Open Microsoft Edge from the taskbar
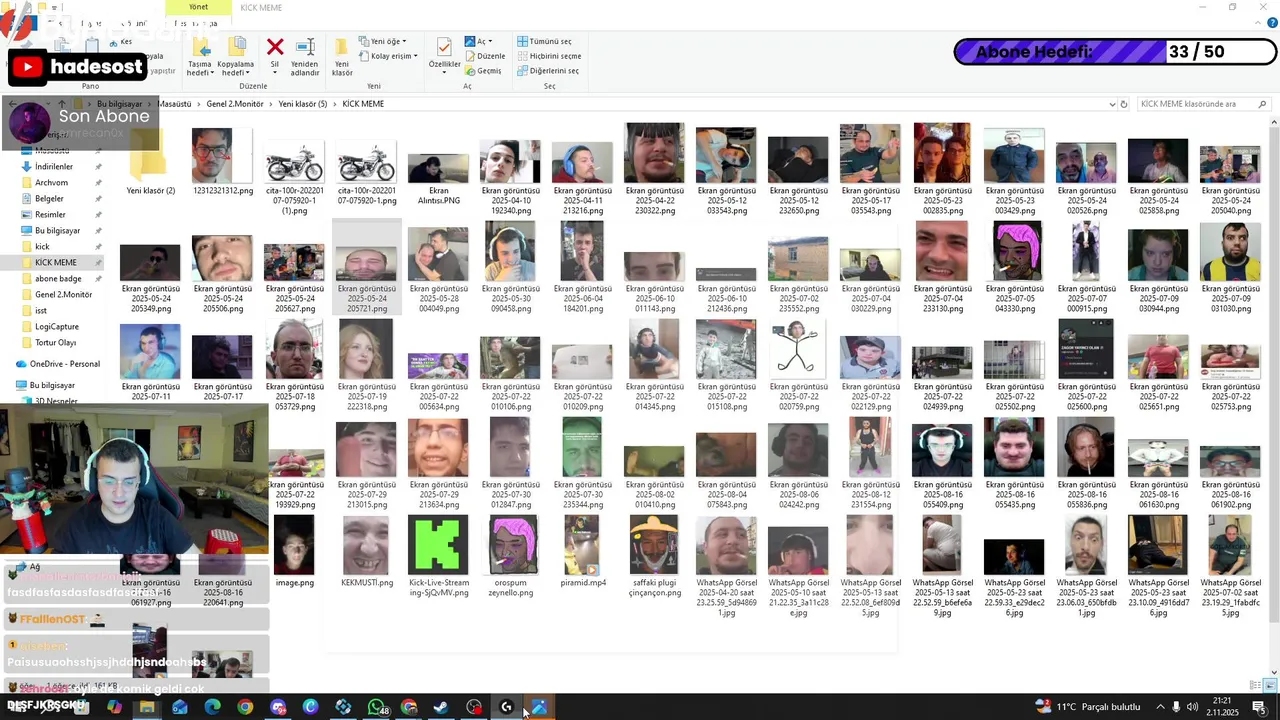Screen dimensions: 1280x720 [x=212, y=707]
